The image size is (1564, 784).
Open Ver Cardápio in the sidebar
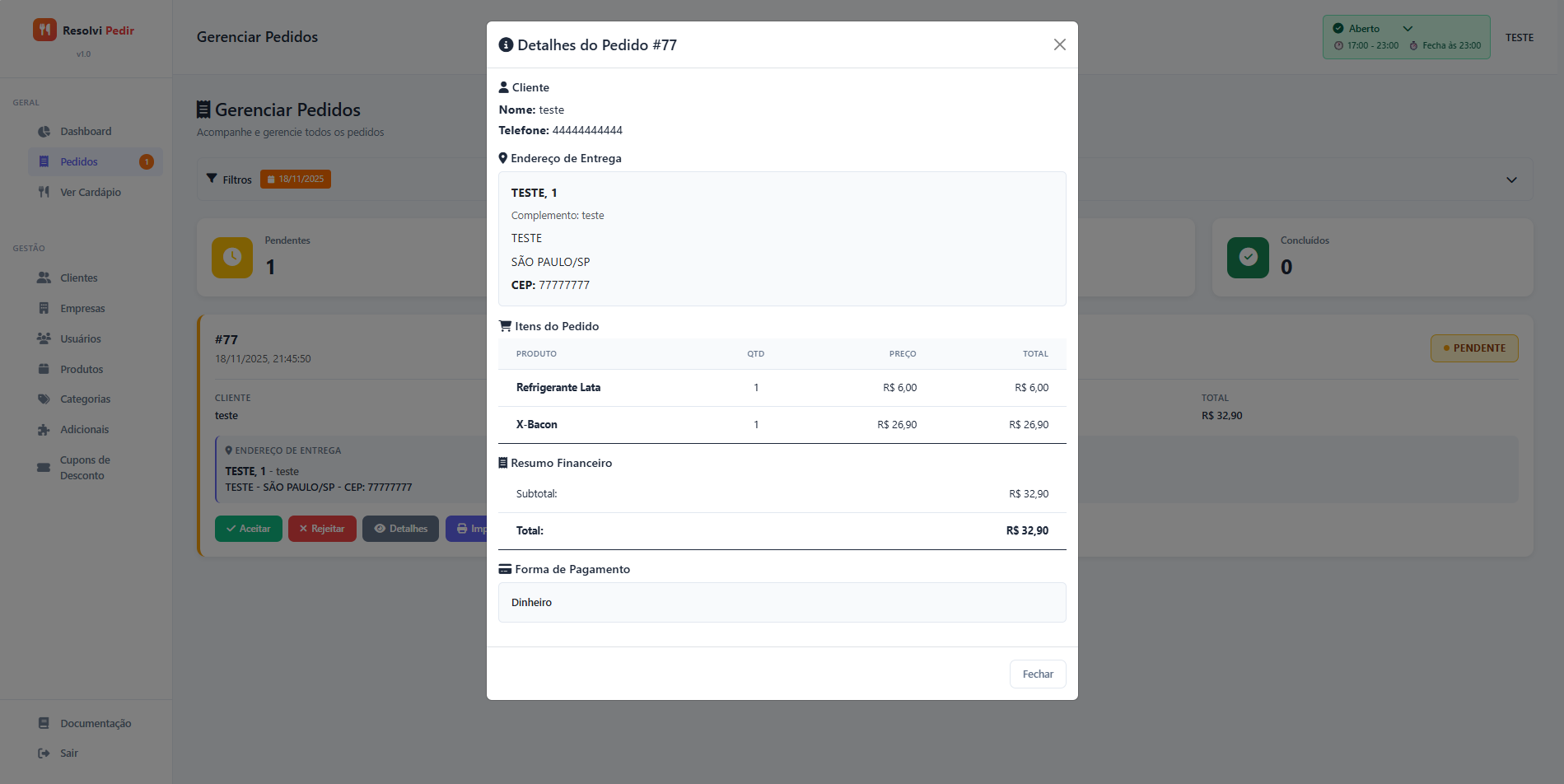90,193
